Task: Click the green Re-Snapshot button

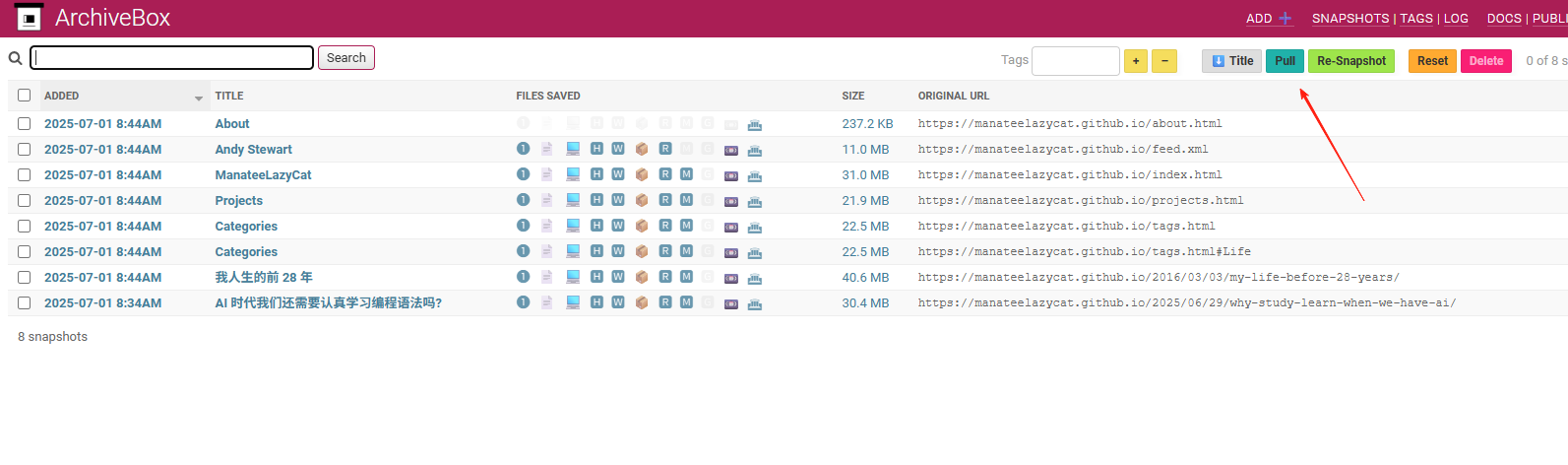Action: [1351, 61]
